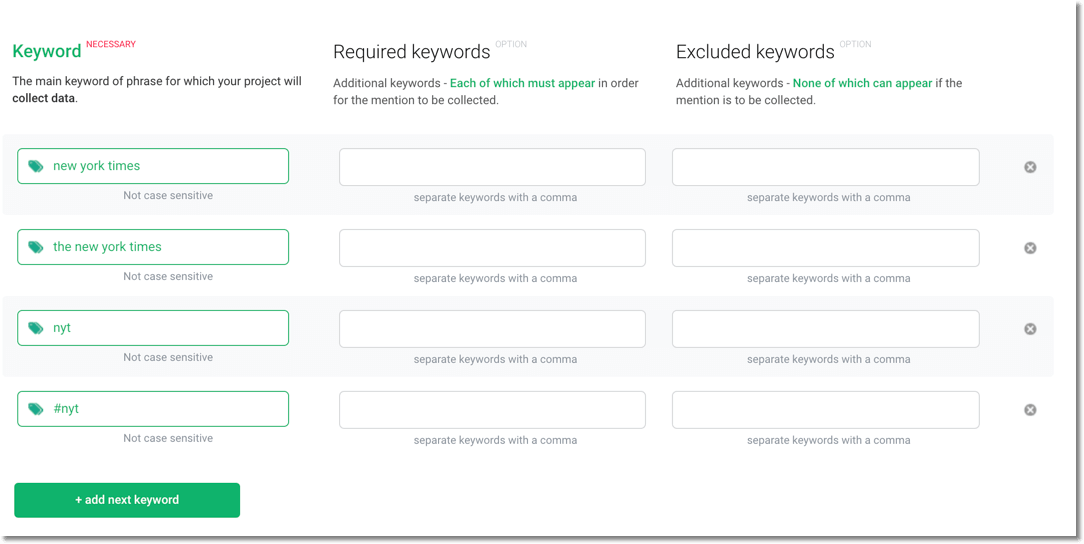This screenshot has height=544, width=1084.
Task: Click the tag icon beside 'the new york times'
Action: 35,247
